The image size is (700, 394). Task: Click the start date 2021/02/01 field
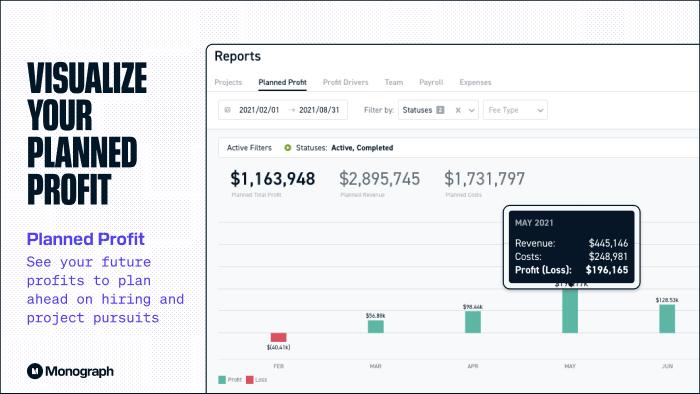pos(259,110)
